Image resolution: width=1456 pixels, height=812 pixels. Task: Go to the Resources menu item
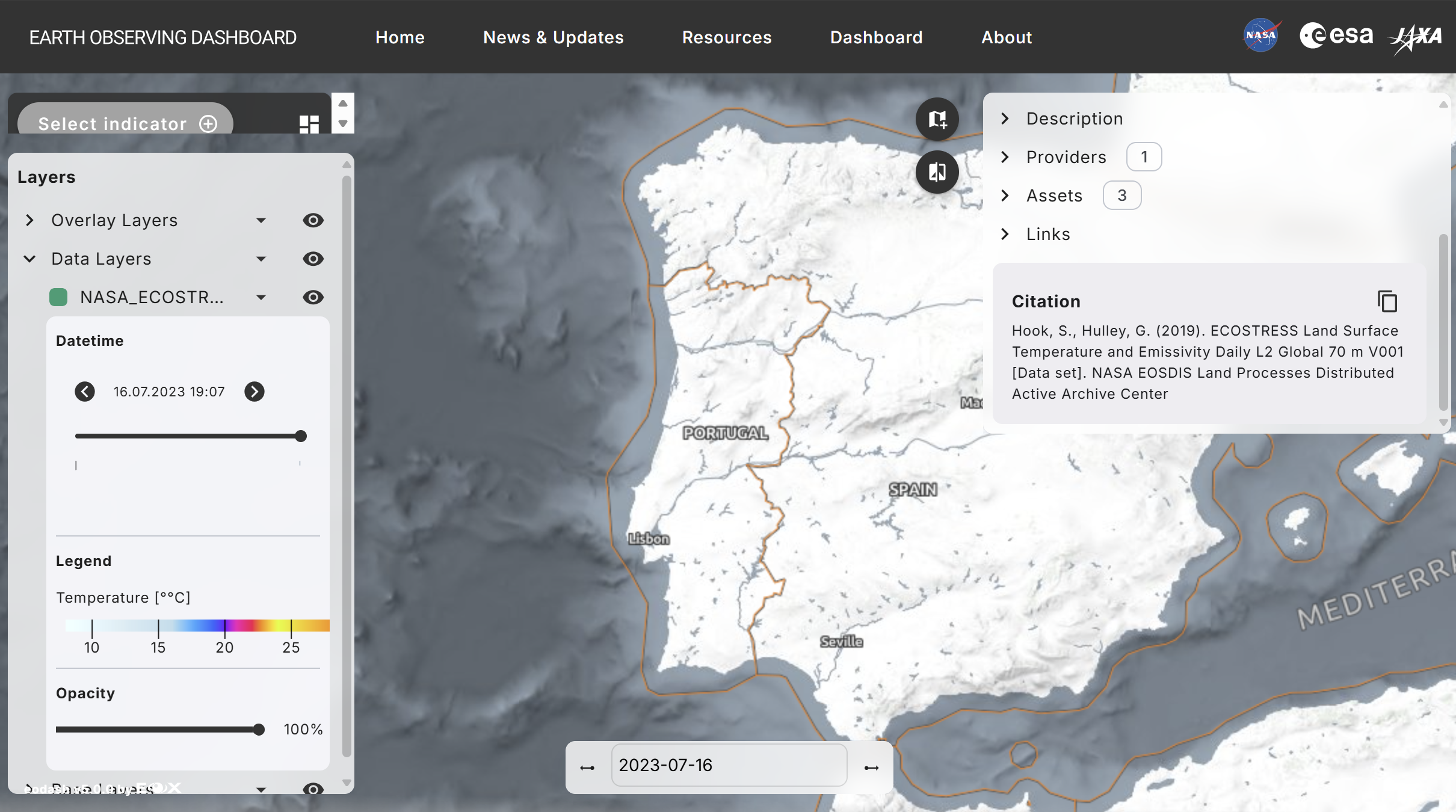[727, 37]
